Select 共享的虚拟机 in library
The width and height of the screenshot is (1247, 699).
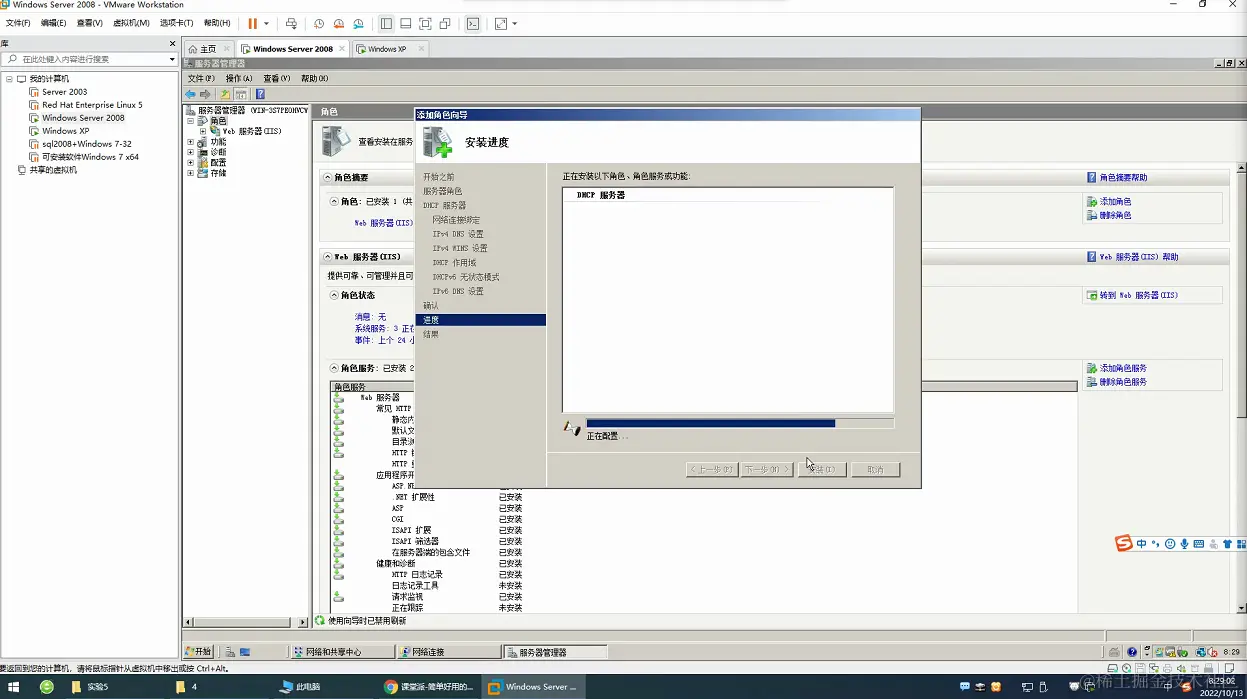tap(53, 170)
